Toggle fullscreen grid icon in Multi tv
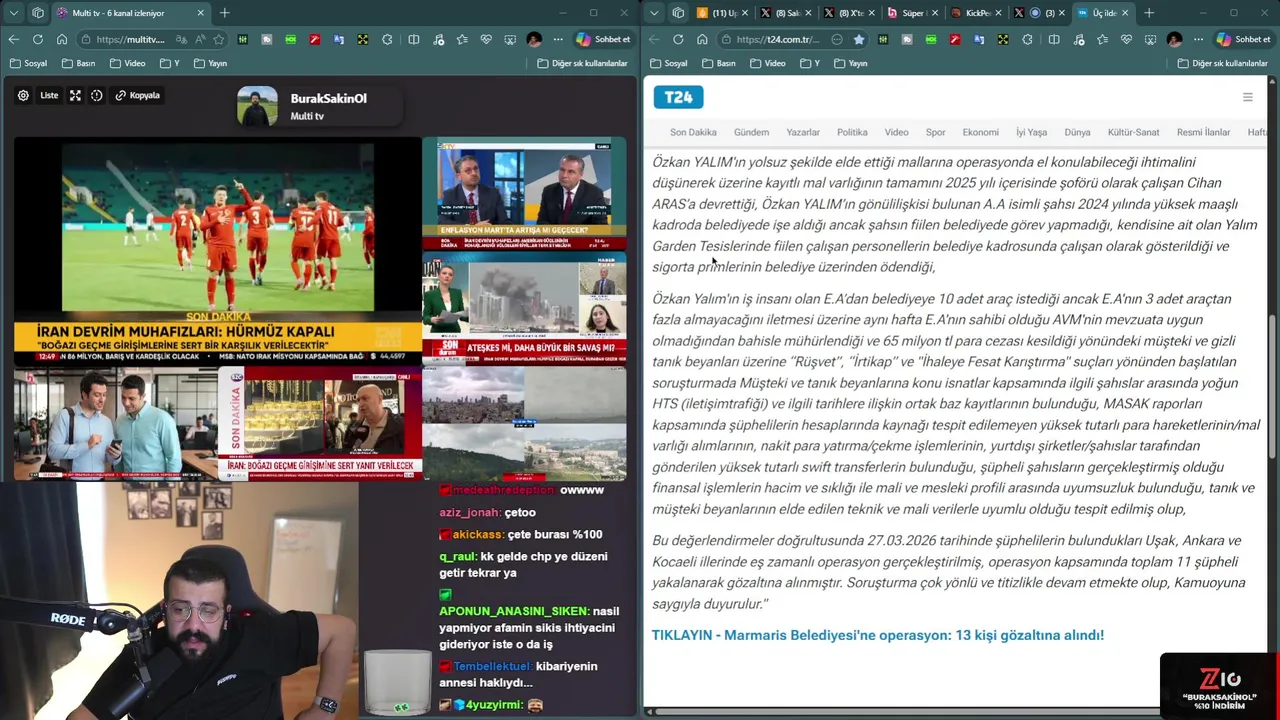Image resolution: width=1280 pixels, height=720 pixels. 75,95
